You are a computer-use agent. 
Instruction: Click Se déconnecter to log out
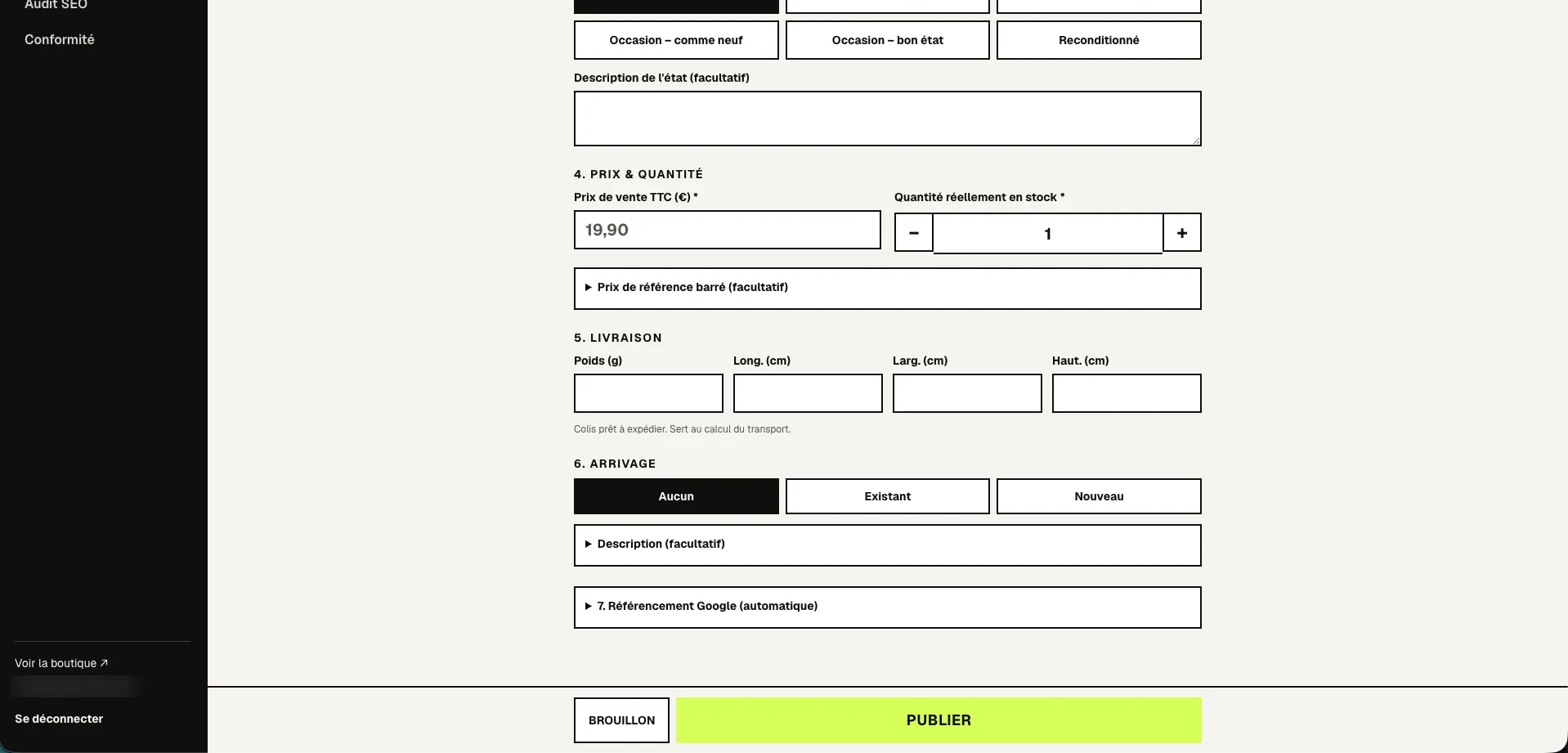click(x=59, y=719)
